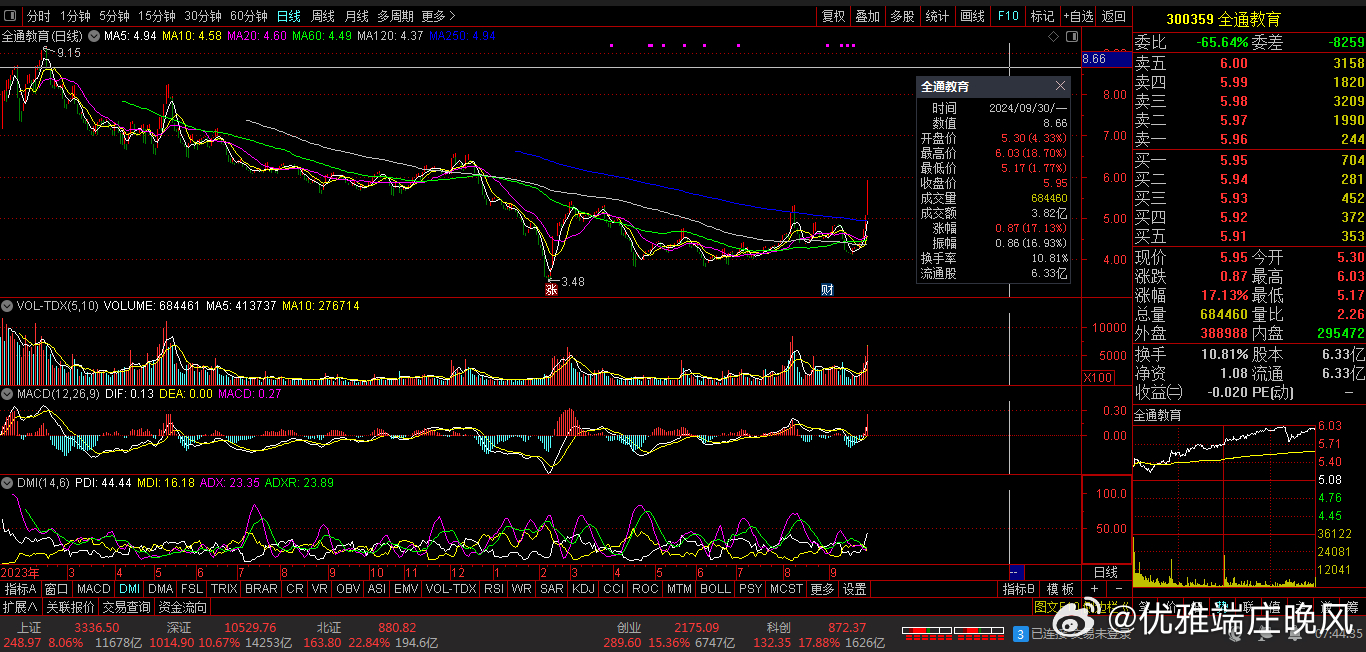Expand the 更多 periods menu

[438, 16]
